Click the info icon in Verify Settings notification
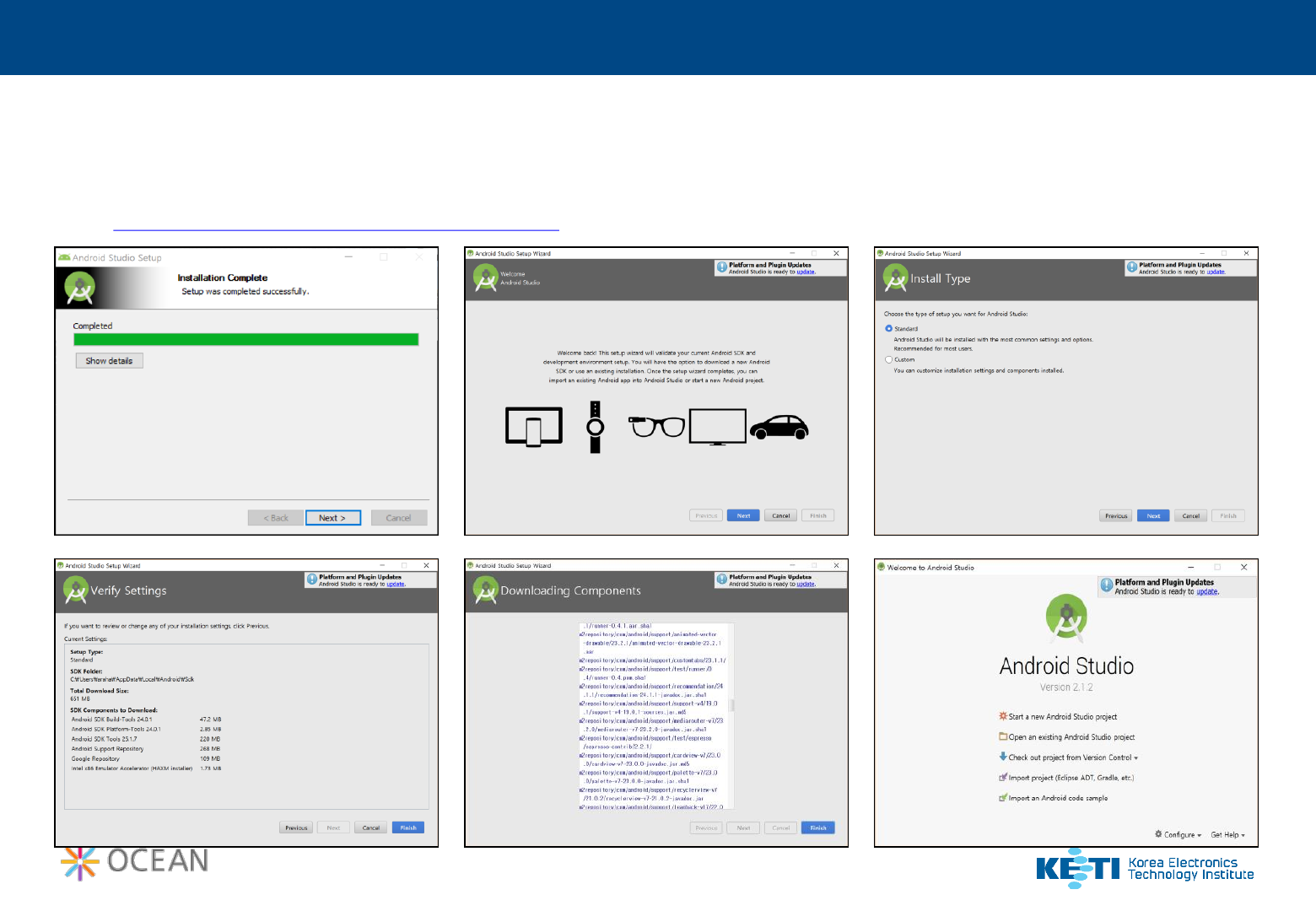This screenshot has width=1316, height=911. [312, 579]
